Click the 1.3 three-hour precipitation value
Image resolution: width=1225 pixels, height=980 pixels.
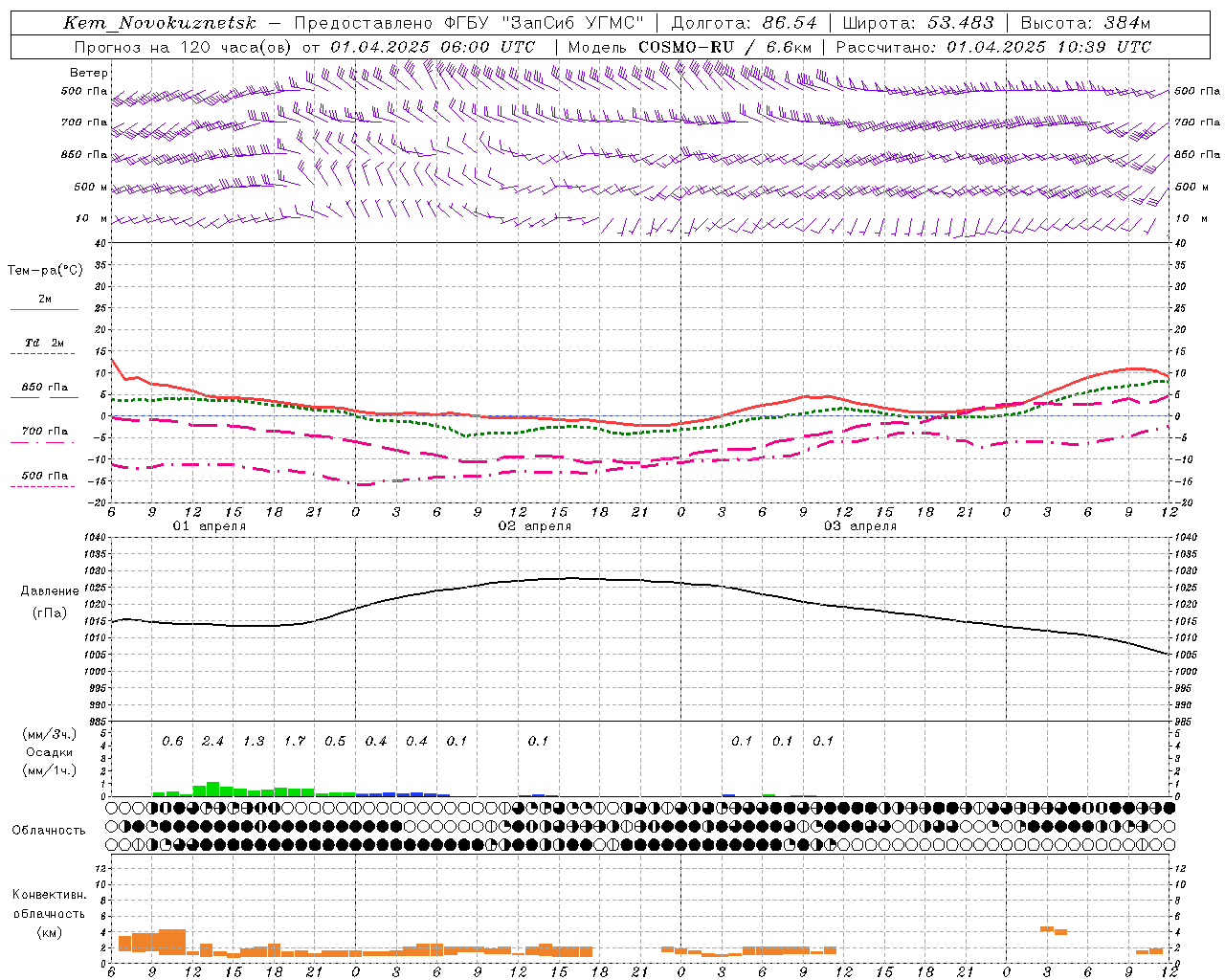pos(254,742)
